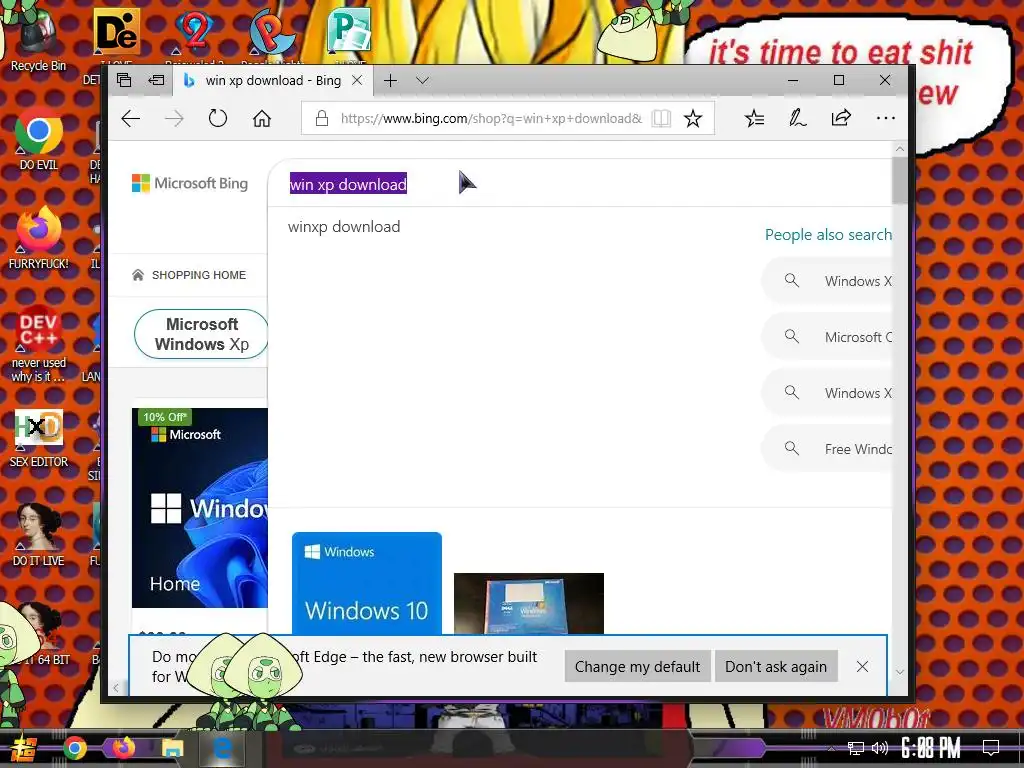Viewport: 1024px width, 768px height.
Task: Go to SHOPPING HOME
Action: click(189, 275)
